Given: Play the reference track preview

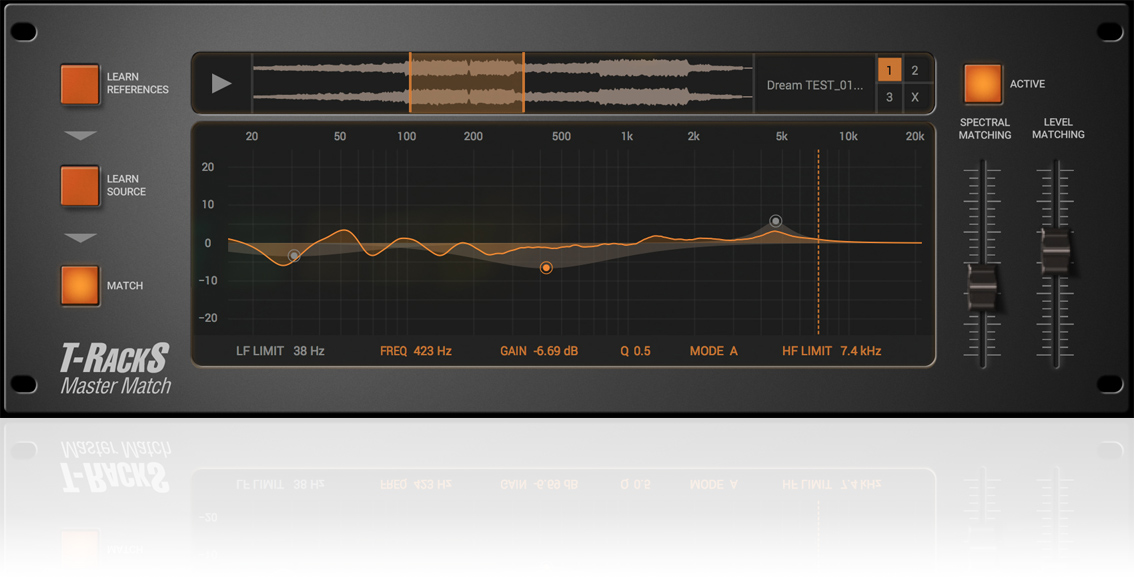Looking at the screenshot, I should [221, 83].
